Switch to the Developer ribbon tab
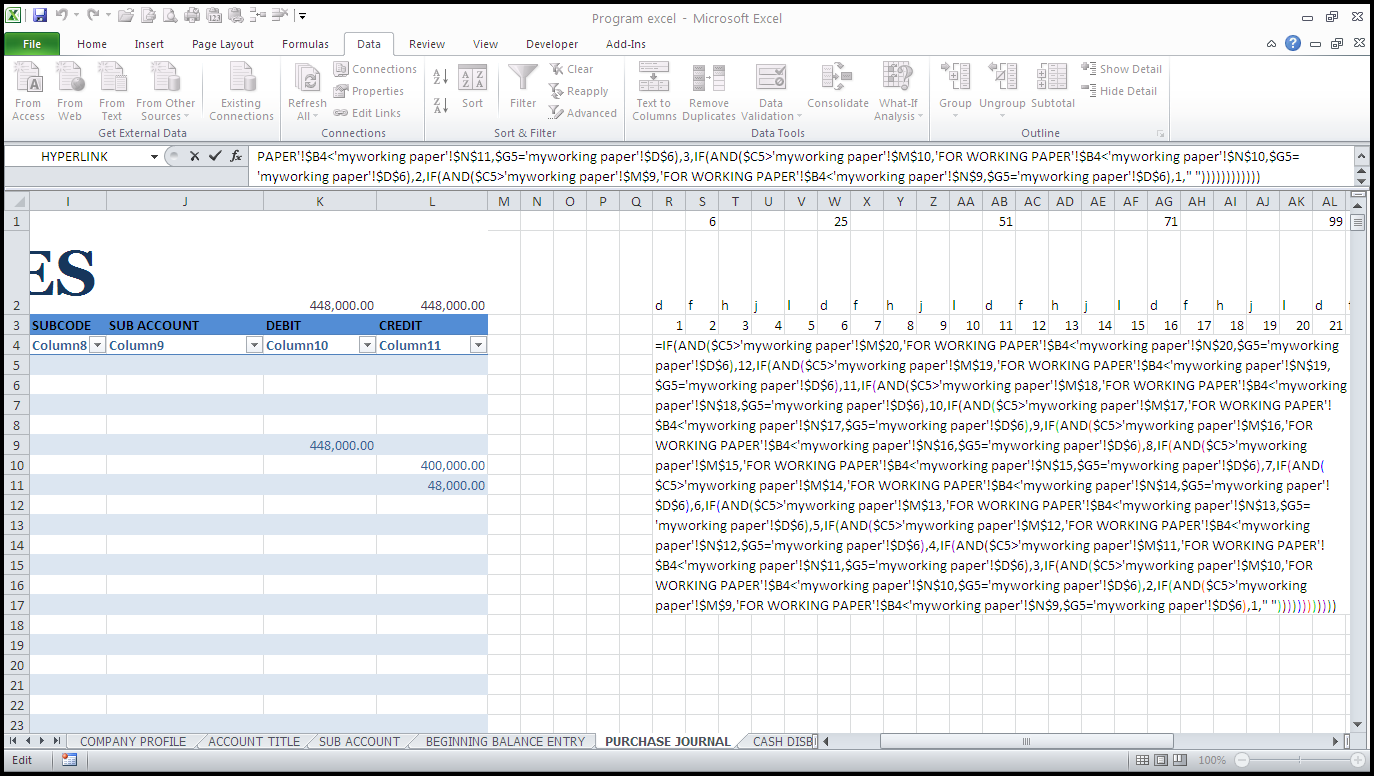This screenshot has height=776, width=1374. (552, 44)
